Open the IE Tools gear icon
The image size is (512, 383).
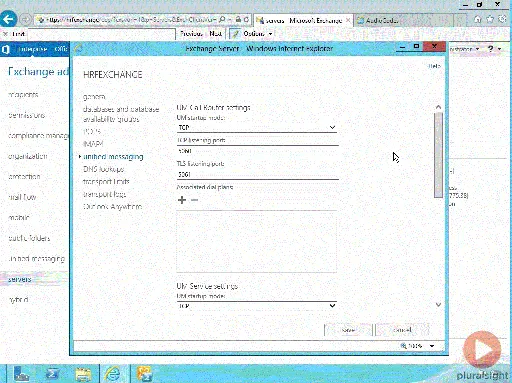coord(502,19)
